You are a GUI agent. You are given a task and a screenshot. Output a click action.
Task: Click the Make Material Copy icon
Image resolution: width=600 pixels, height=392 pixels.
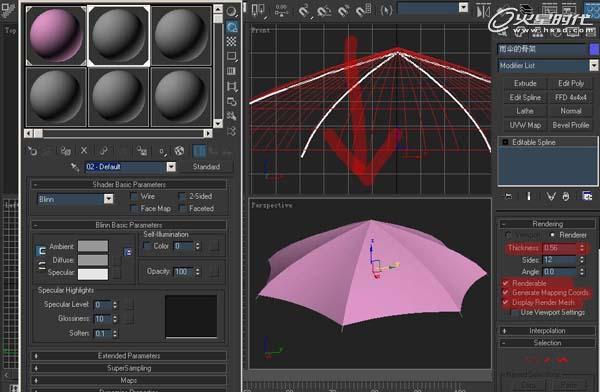point(103,151)
